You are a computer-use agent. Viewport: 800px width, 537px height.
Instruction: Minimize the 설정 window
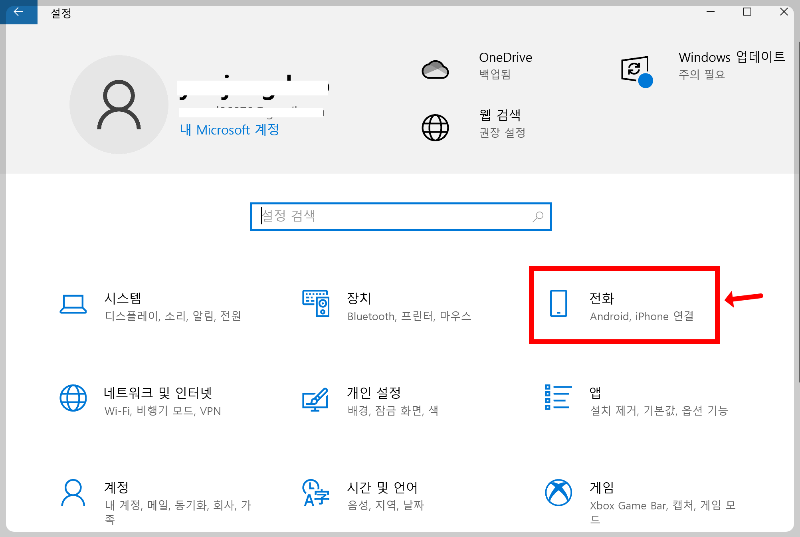coord(710,11)
